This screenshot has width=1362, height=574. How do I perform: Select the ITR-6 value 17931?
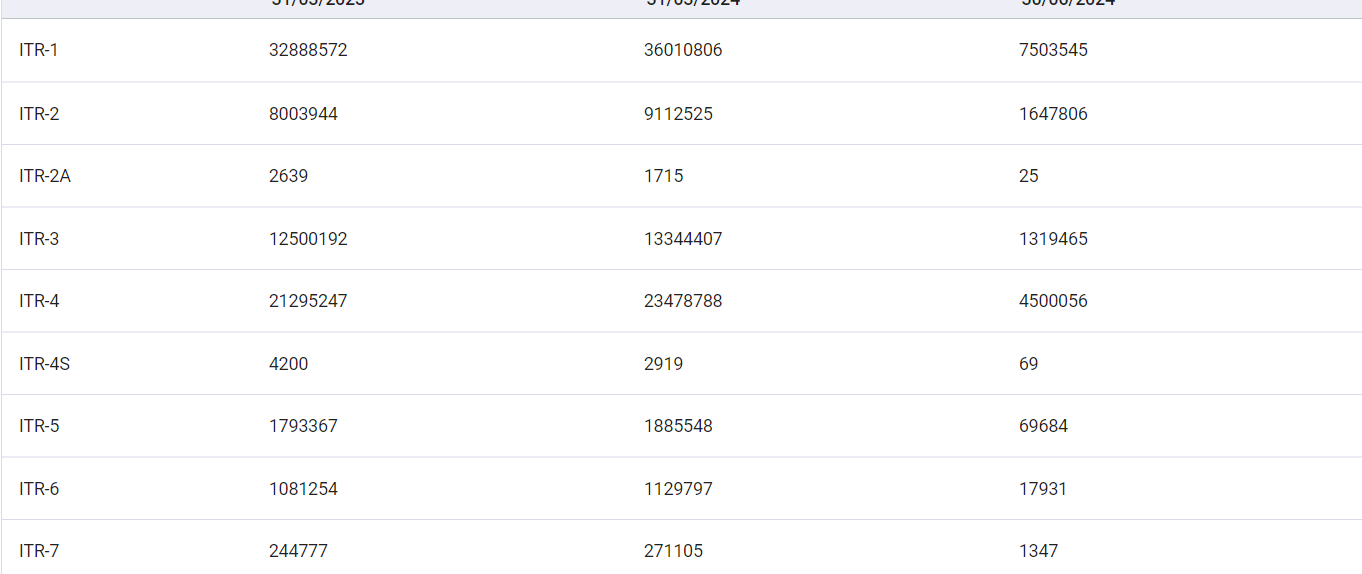[x=1043, y=489]
